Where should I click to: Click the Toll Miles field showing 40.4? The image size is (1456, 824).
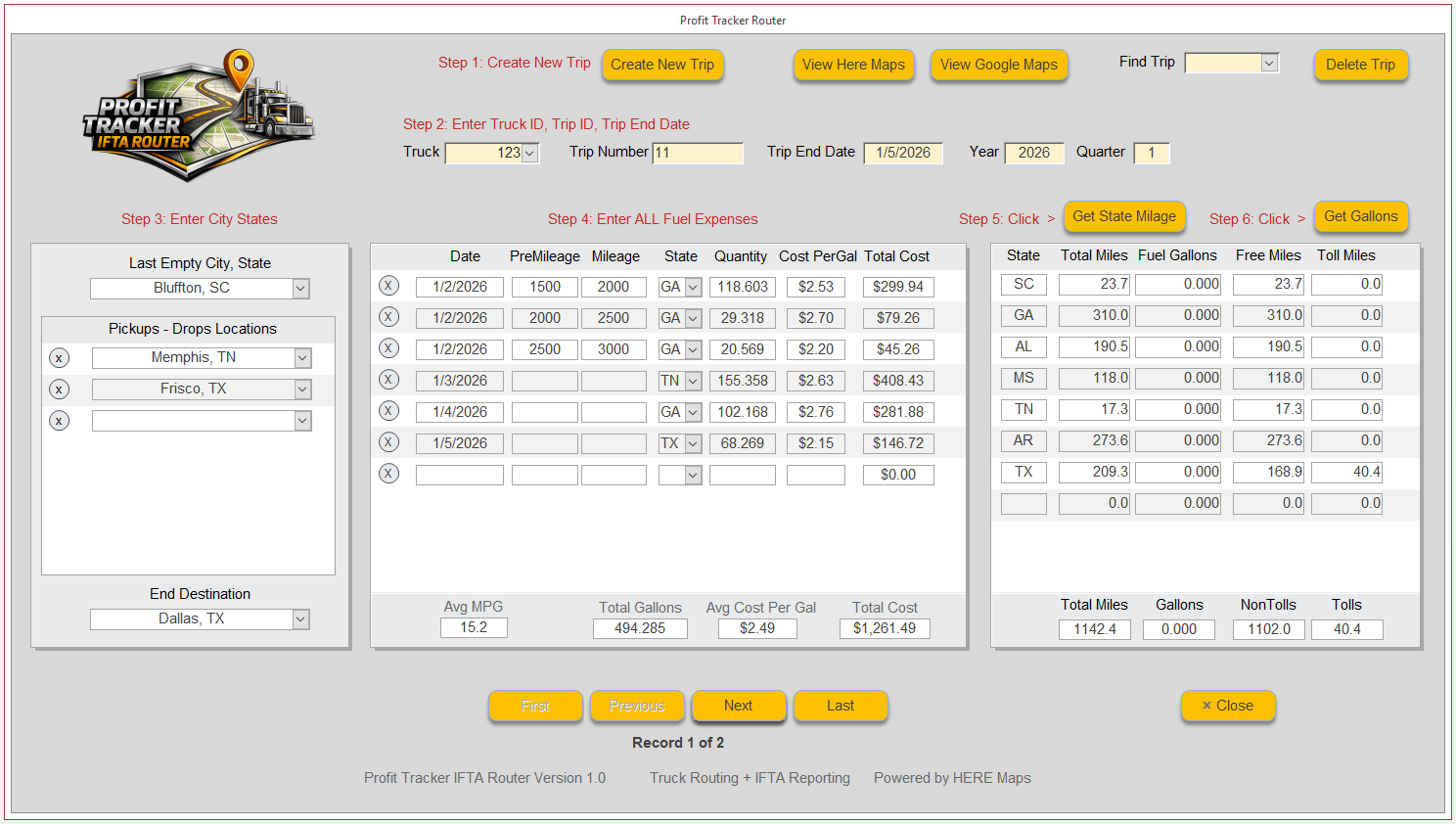(x=1347, y=472)
